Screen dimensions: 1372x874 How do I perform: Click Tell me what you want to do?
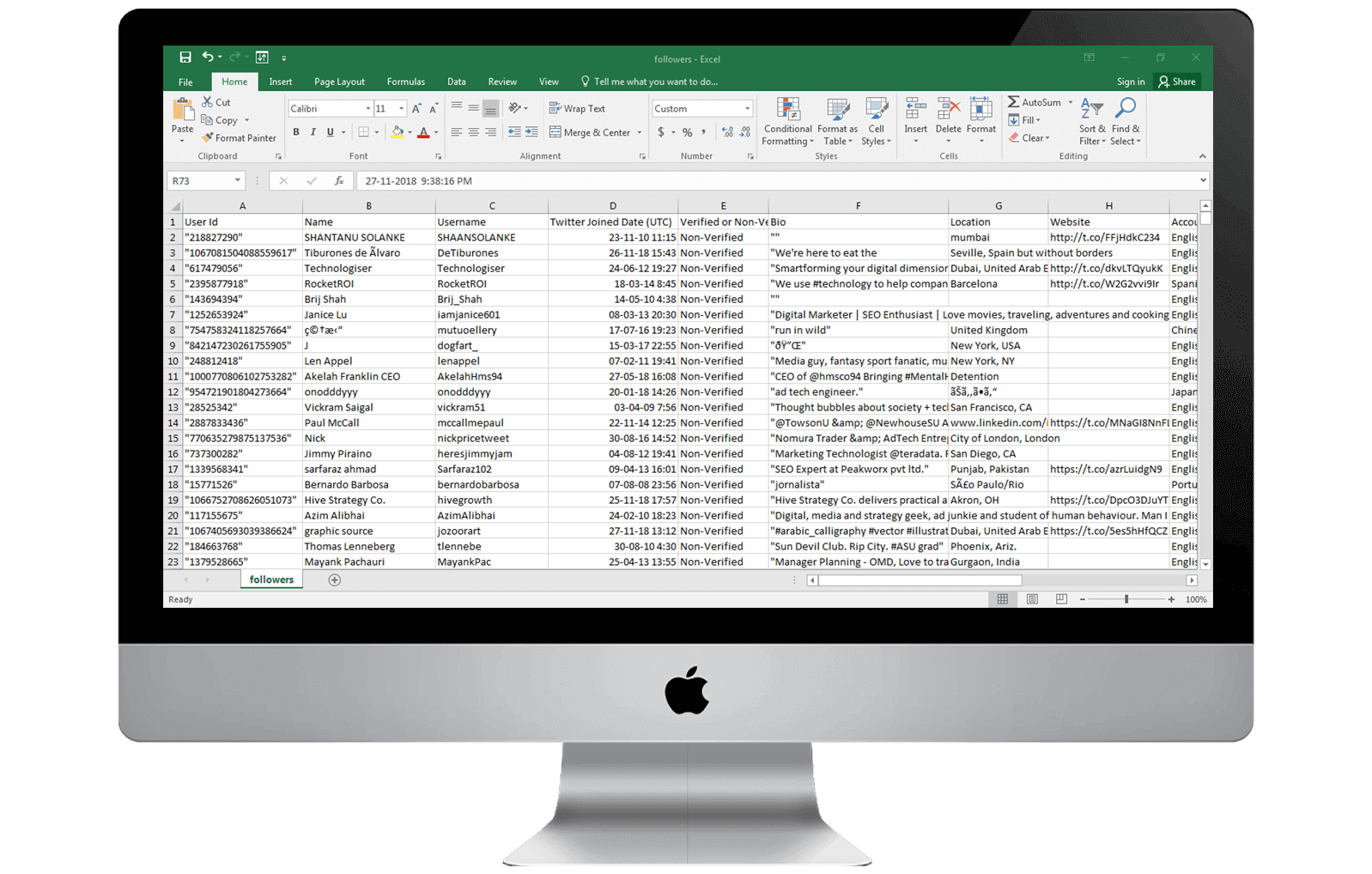pos(649,82)
